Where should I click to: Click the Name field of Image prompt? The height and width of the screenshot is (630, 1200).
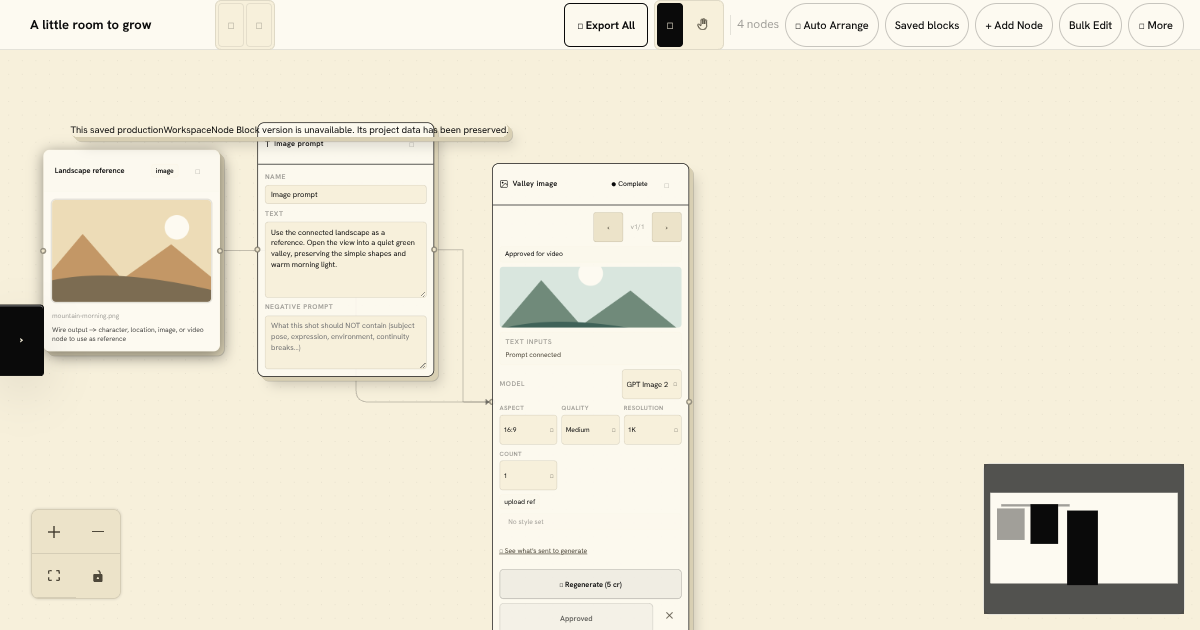pos(346,194)
